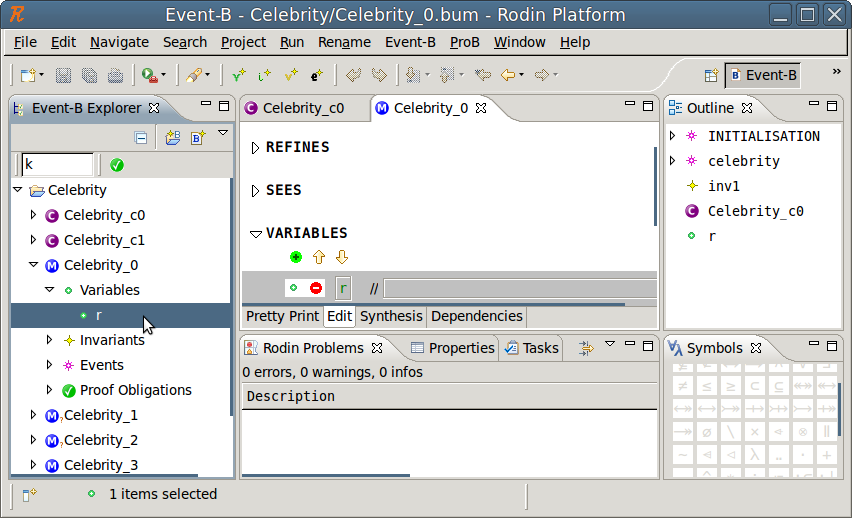
Task: Remove variable r with red minus icon
Action: click(x=316, y=288)
